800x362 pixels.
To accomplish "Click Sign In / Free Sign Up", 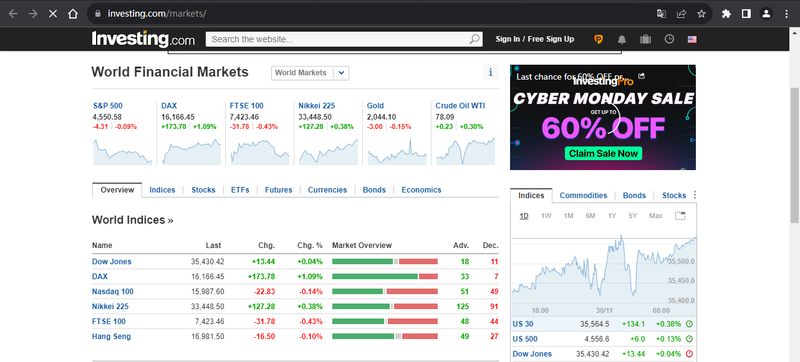I will pyautogui.click(x=535, y=39).
